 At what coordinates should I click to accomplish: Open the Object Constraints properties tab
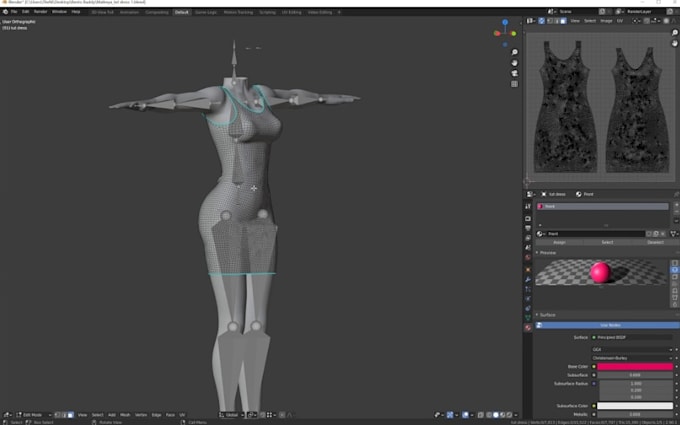[x=528, y=308]
